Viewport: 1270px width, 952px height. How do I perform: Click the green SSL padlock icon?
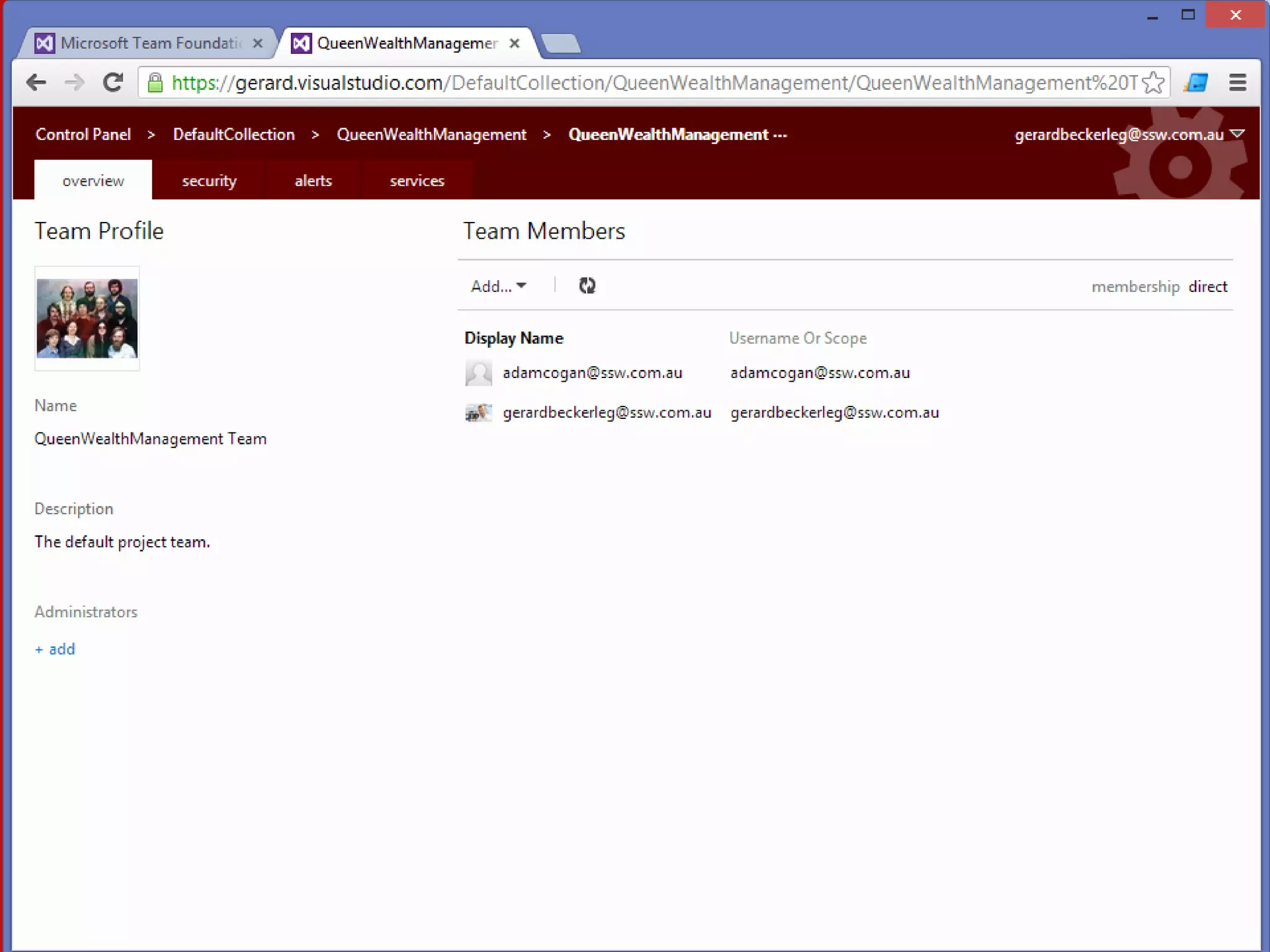pyautogui.click(x=155, y=82)
